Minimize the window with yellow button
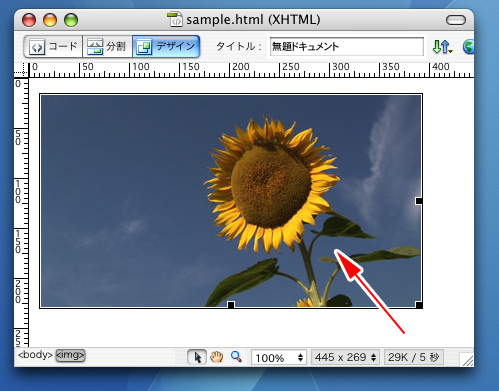This screenshot has height=391, width=499. pyautogui.click(x=50, y=20)
